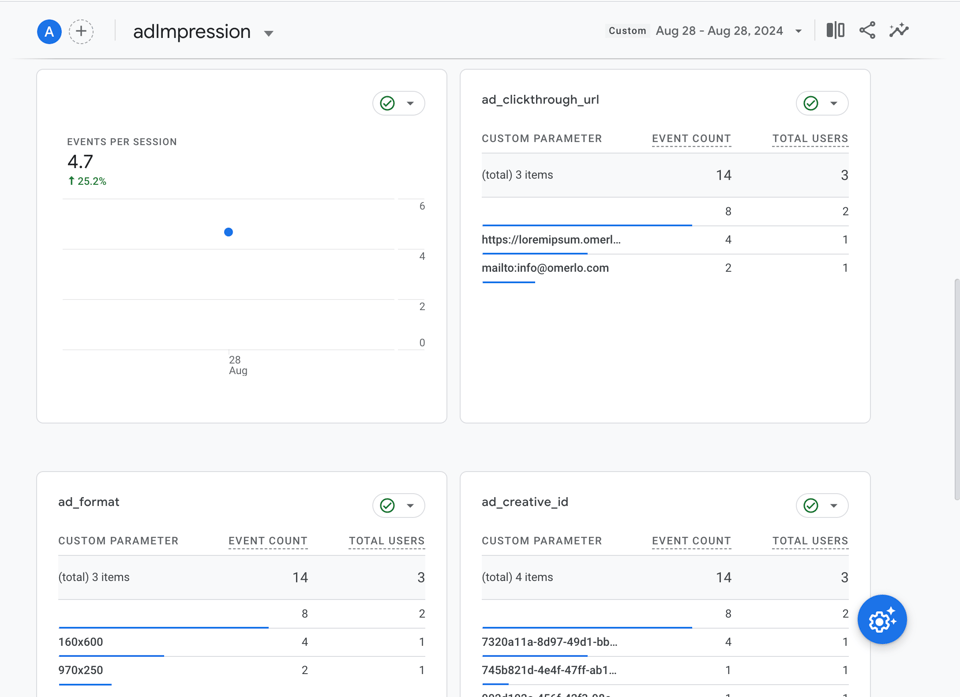Expand the adImpression event dropdown
Viewport: 960px width, 697px height.
coord(268,33)
